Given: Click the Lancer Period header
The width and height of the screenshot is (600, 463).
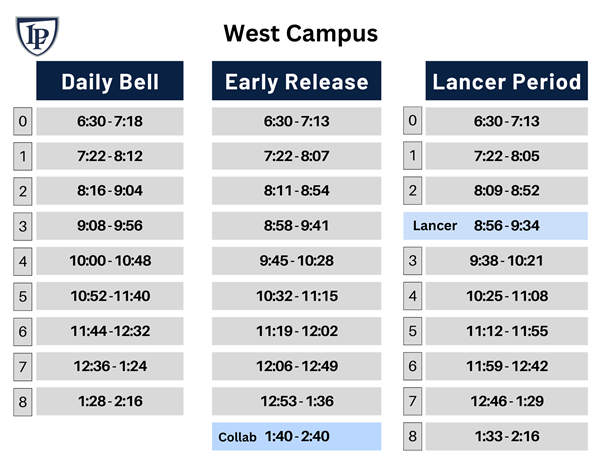Looking at the screenshot, I should pos(507,81).
